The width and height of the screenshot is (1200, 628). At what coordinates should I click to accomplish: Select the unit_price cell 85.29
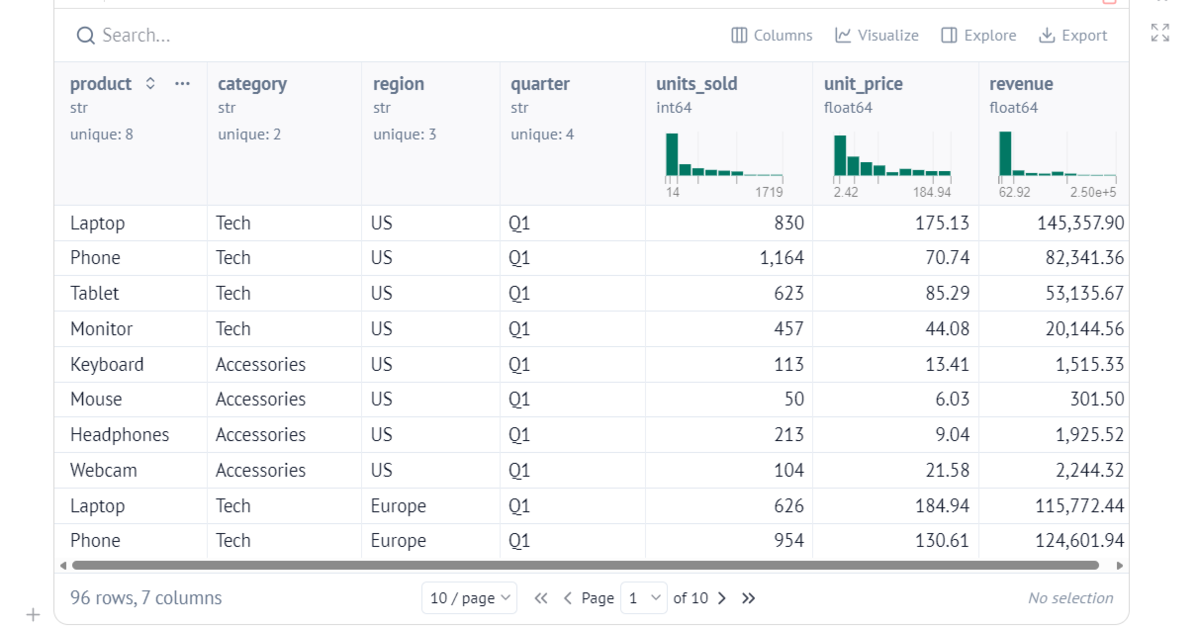click(896, 293)
